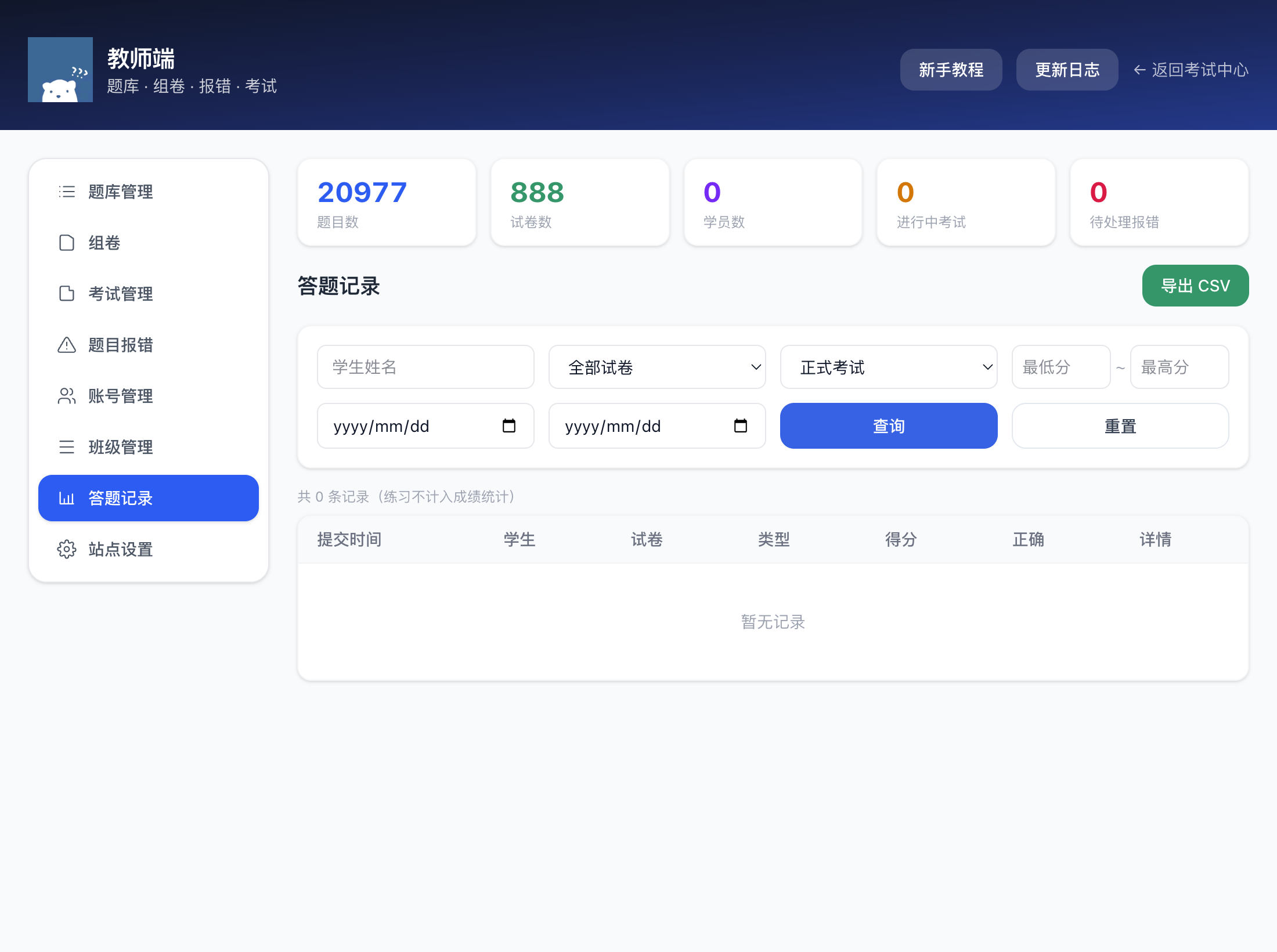Focus the 学生姓名 input field
The height and width of the screenshot is (952, 1277).
point(425,367)
